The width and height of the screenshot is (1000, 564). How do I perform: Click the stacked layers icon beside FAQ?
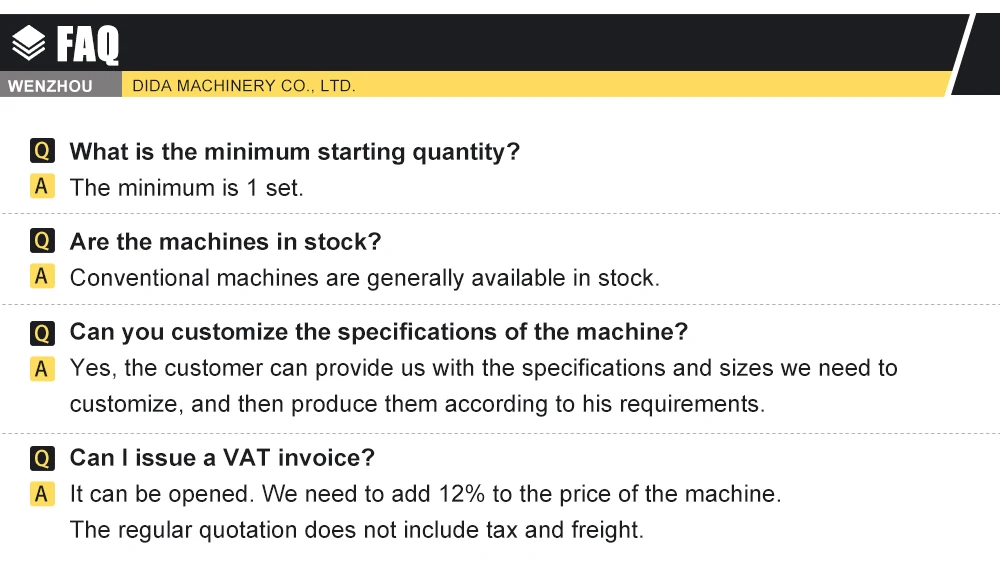(29, 43)
